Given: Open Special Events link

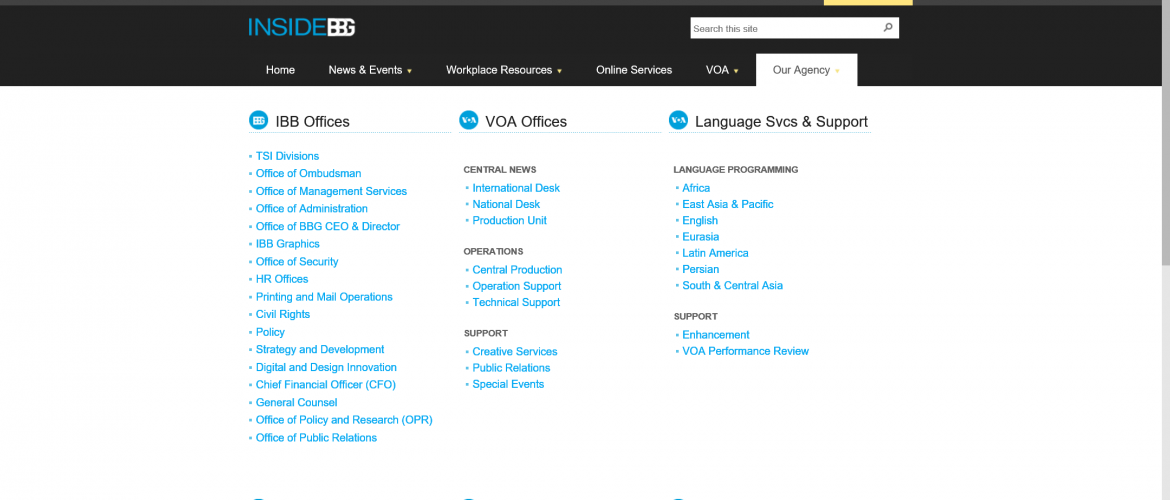Looking at the screenshot, I should click(508, 384).
